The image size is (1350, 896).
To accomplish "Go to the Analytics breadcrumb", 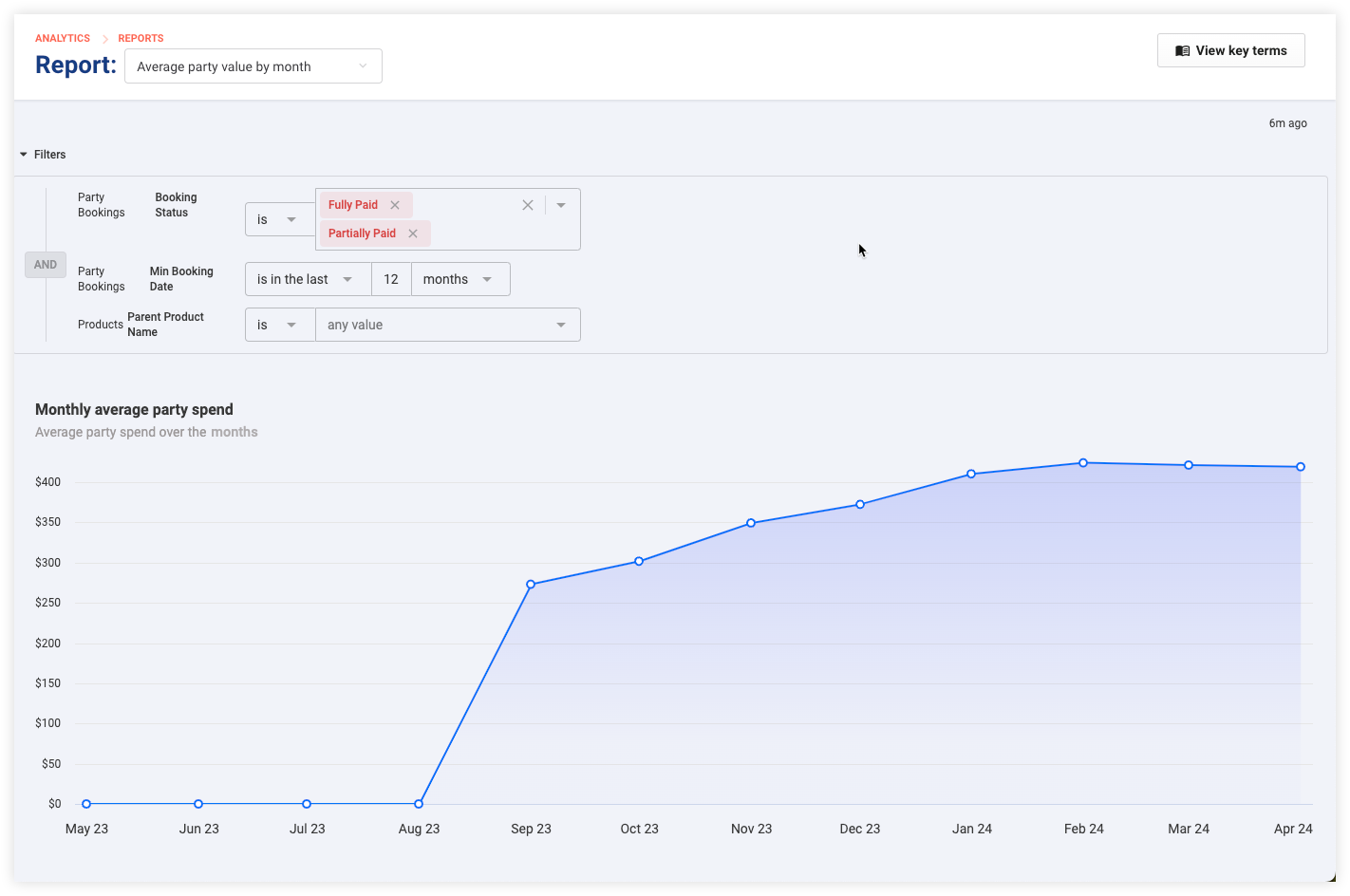I will [63, 38].
